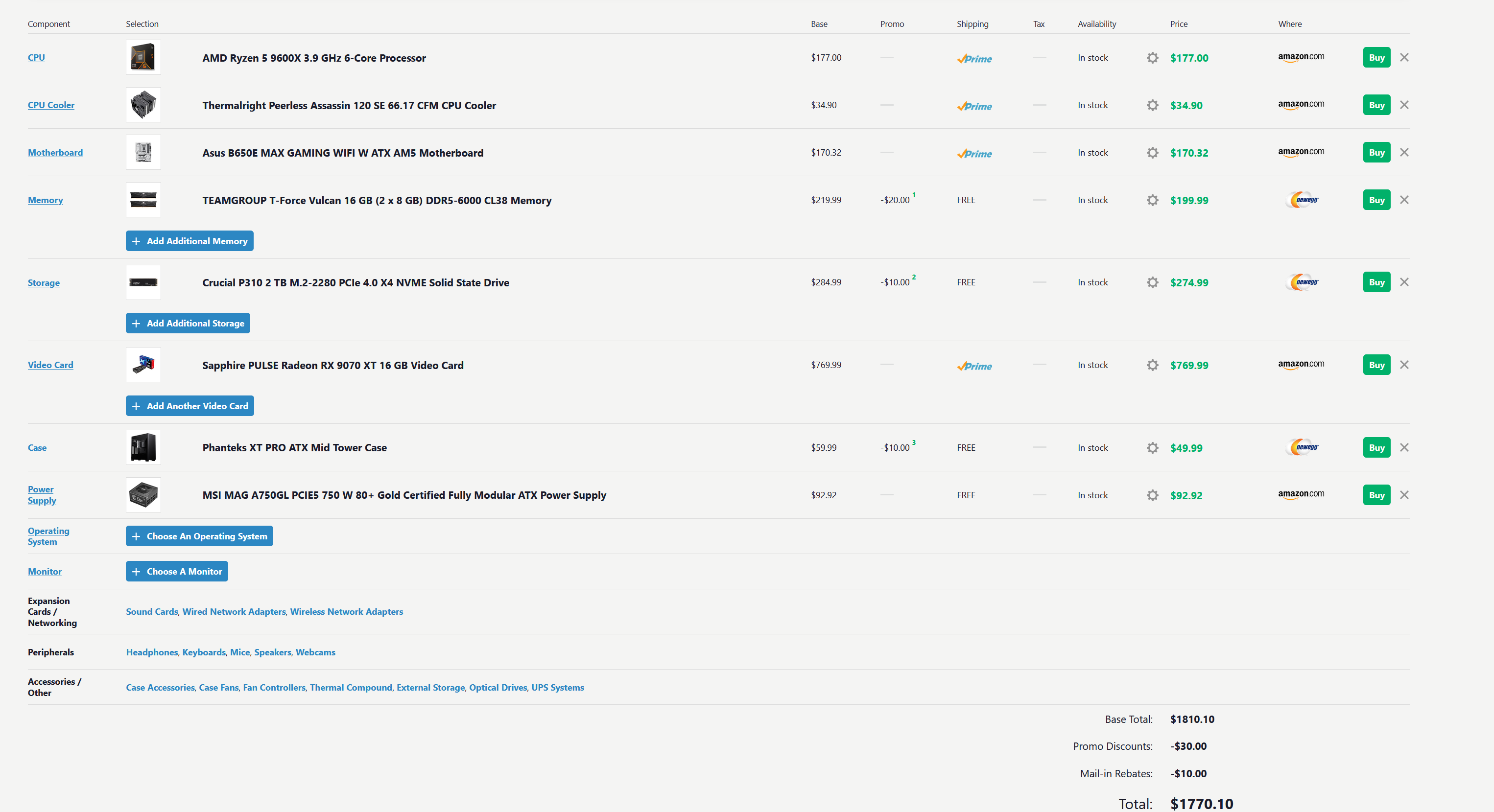Click the gear icon in Memory row

[1152, 200]
